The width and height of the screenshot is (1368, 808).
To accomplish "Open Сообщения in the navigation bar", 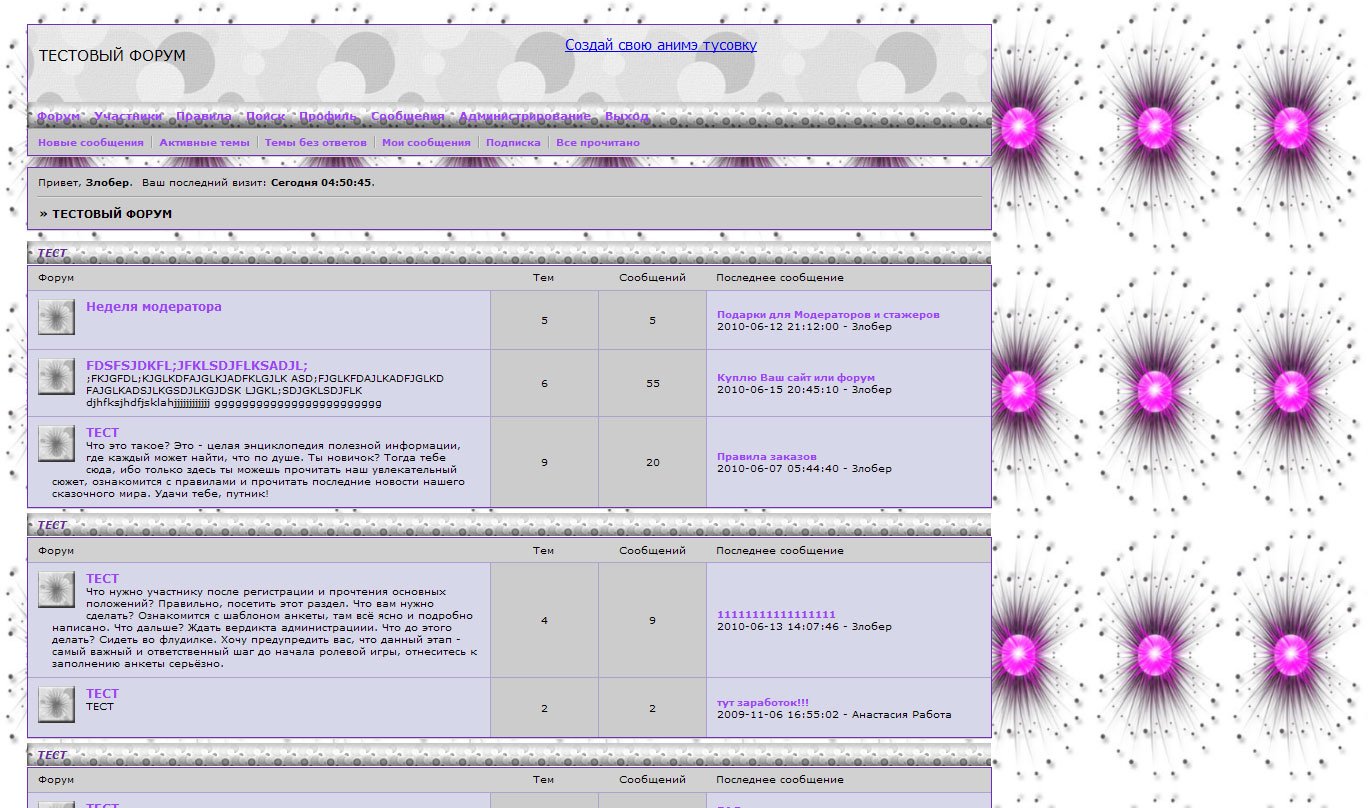I will pos(408,116).
